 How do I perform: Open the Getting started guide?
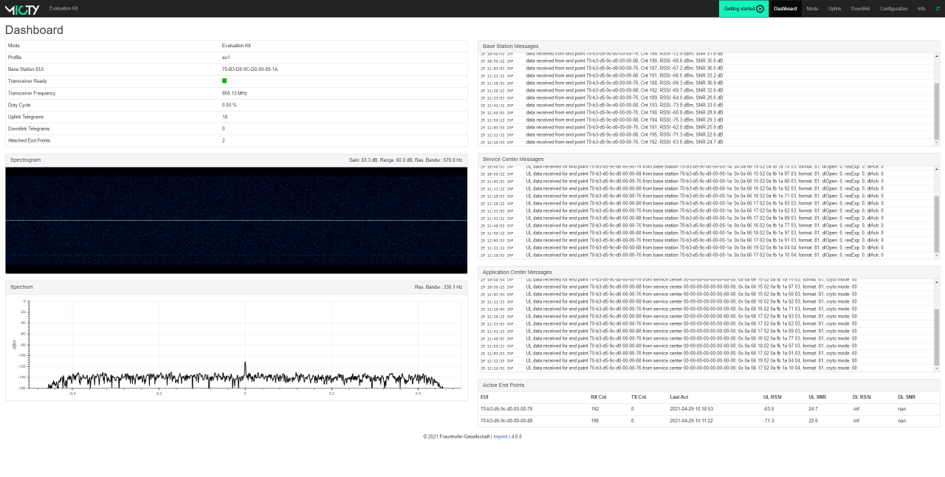point(739,9)
